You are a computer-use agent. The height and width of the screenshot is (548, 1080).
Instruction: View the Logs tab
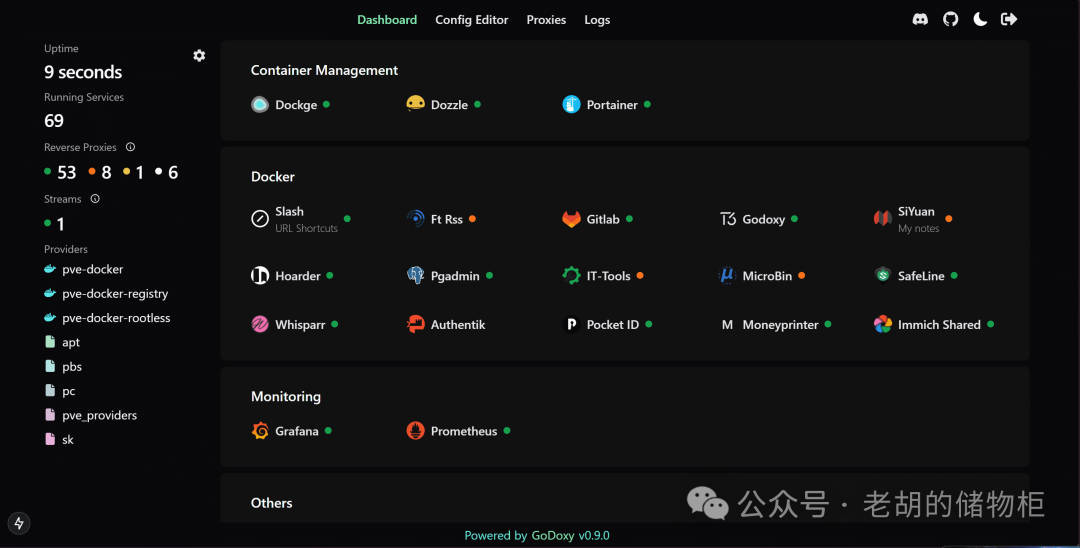597,20
